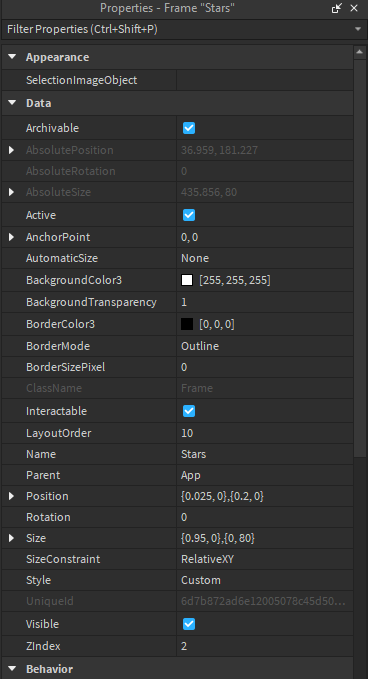This screenshot has width=368, height=679.
Task: Click the BackgroundTransparency property label
Action: pyautogui.click(x=91, y=302)
